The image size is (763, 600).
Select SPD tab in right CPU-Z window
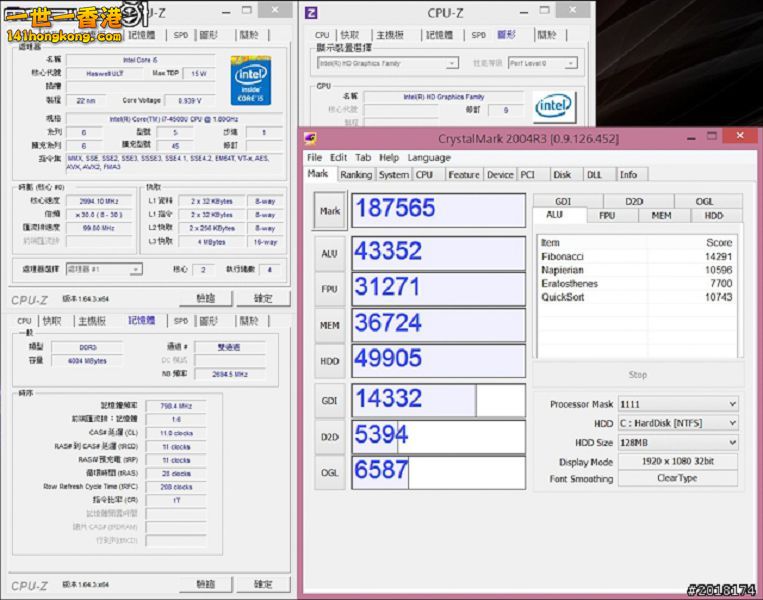click(479, 35)
